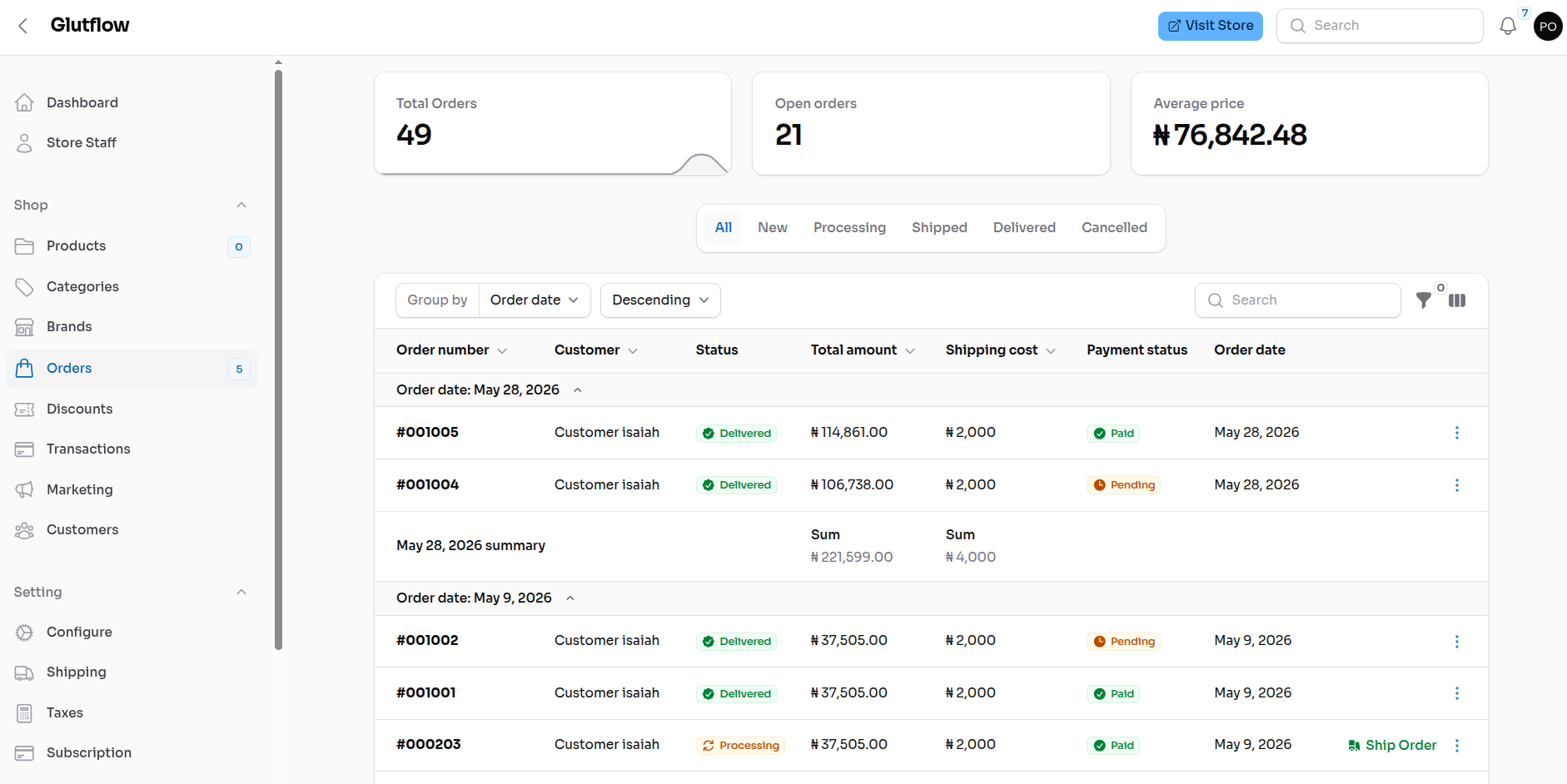The image size is (1567, 784).
Task: Click the Configure gear icon
Action: click(x=25, y=633)
